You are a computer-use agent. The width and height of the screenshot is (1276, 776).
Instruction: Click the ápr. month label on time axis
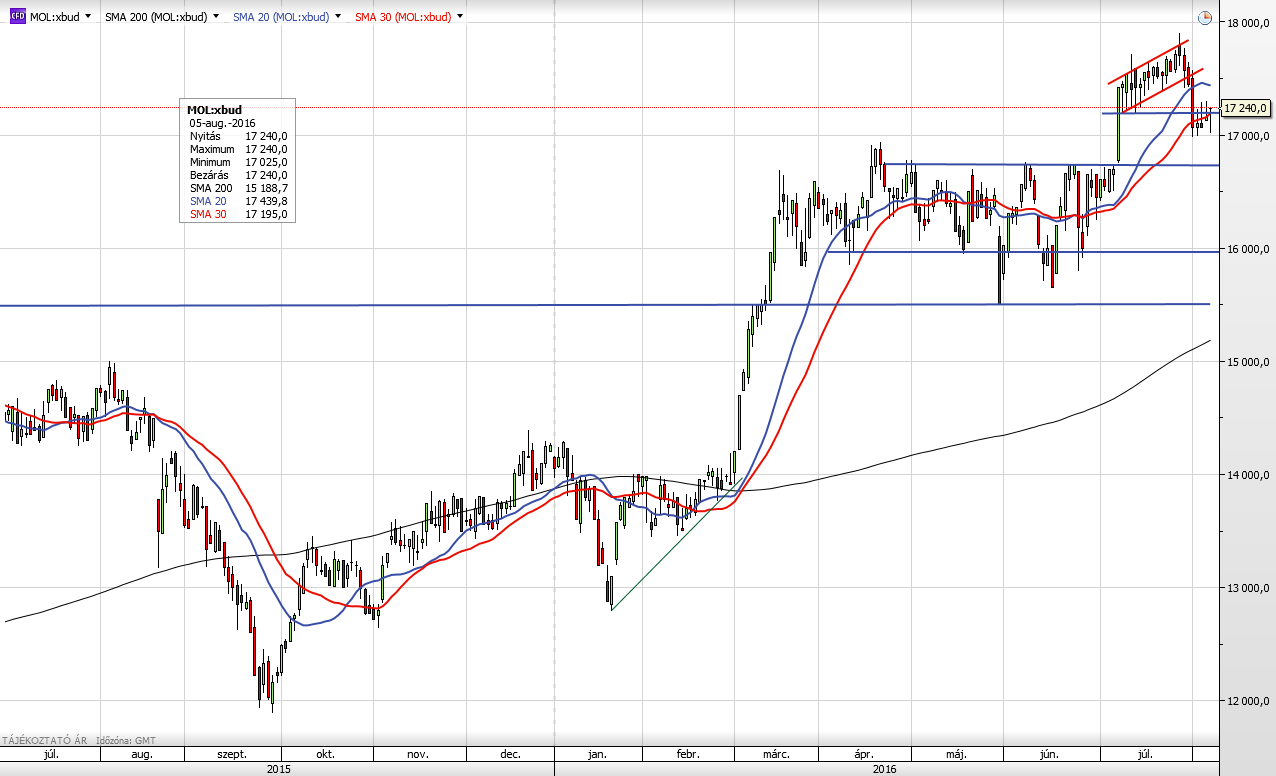pos(865,754)
